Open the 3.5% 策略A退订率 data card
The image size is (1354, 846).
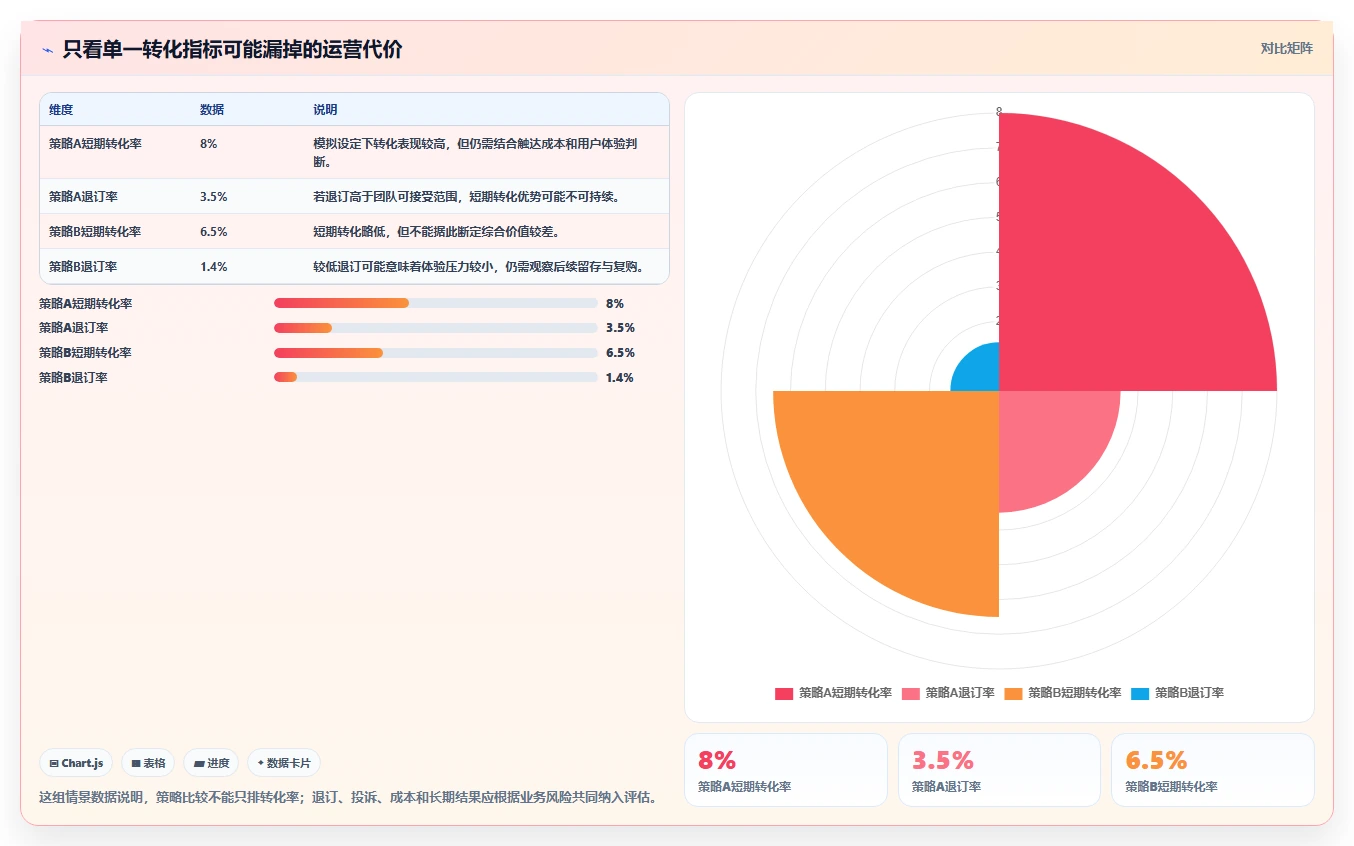point(998,770)
